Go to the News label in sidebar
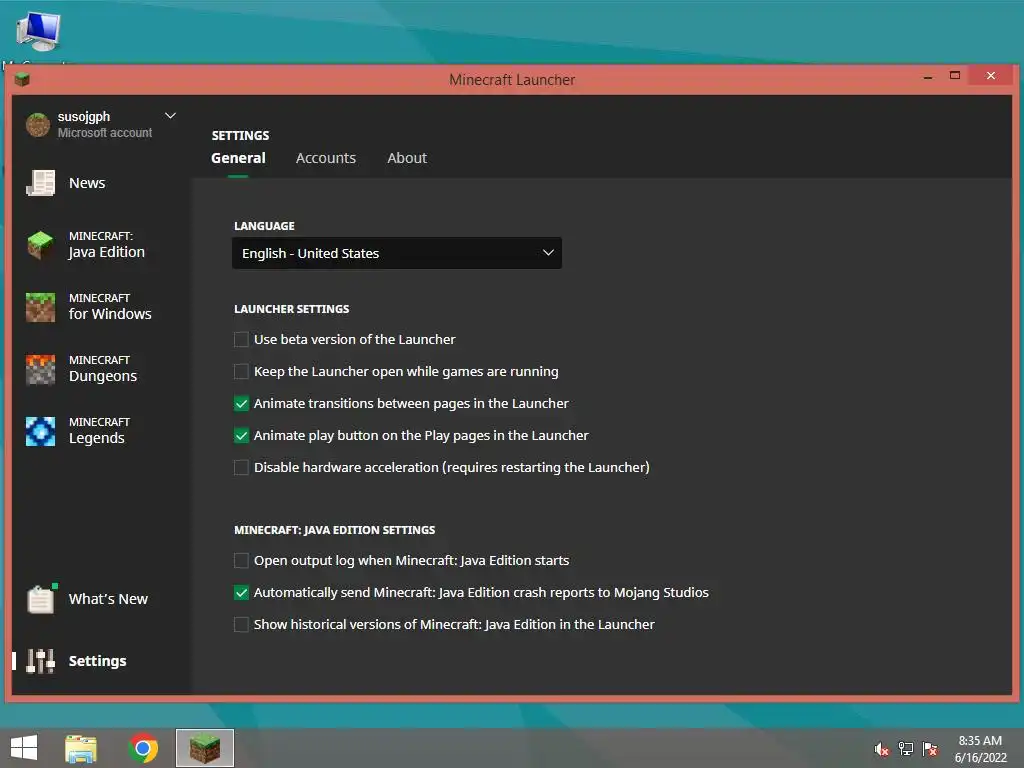 (x=87, y=183)
